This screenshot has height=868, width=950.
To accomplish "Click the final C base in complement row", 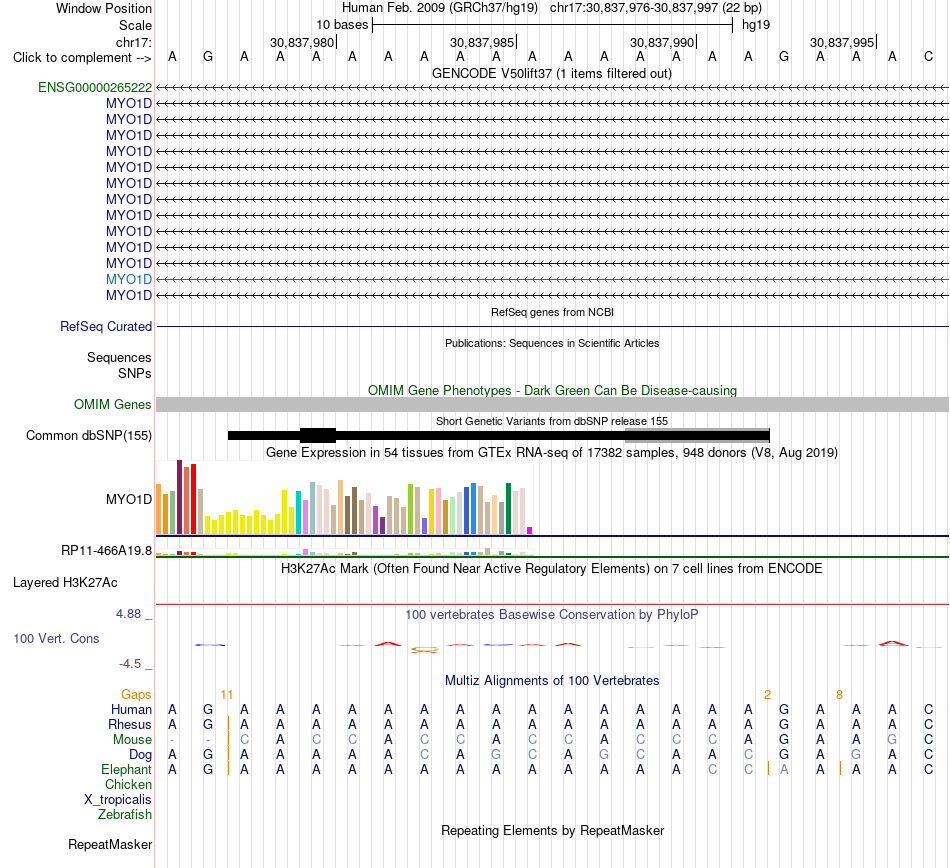I will coord(928,57).
